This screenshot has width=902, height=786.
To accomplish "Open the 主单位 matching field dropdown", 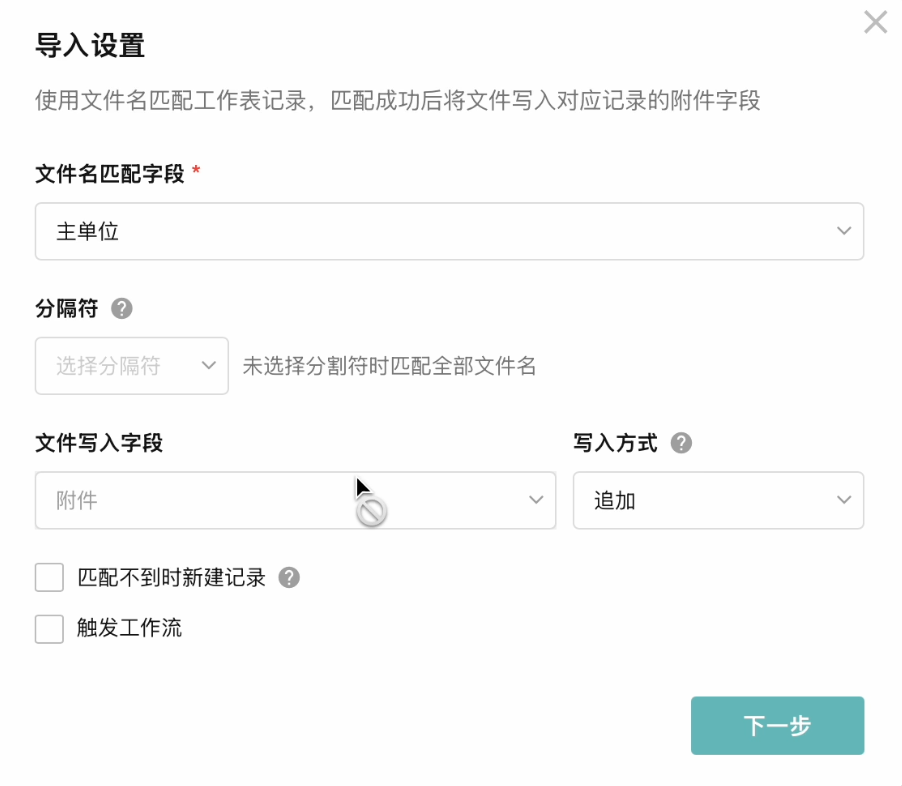I will 448,231.
